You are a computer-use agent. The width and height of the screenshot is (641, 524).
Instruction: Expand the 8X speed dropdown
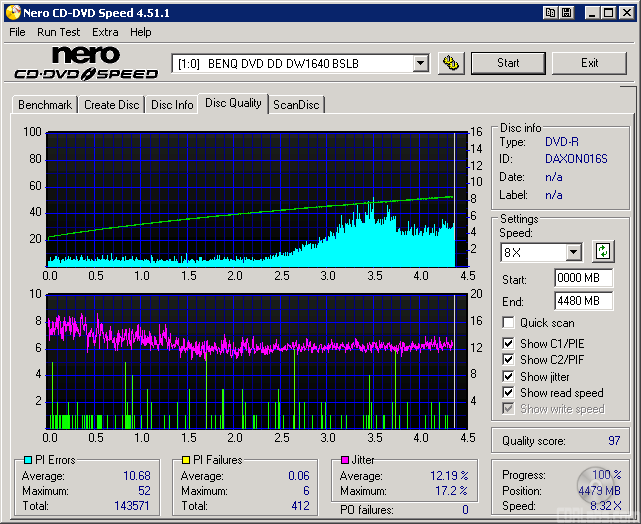pos(573,252)
